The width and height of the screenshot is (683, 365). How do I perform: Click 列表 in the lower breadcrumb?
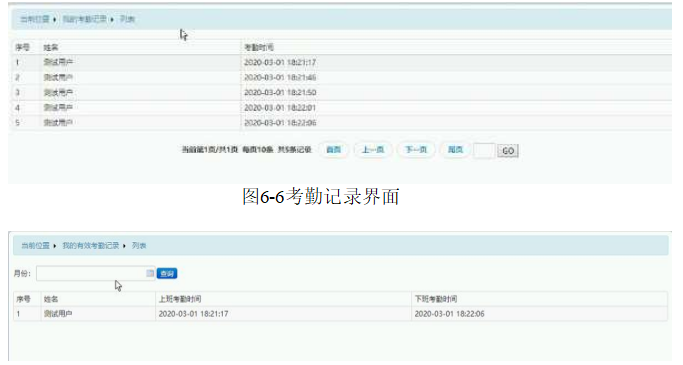[139, 246]
